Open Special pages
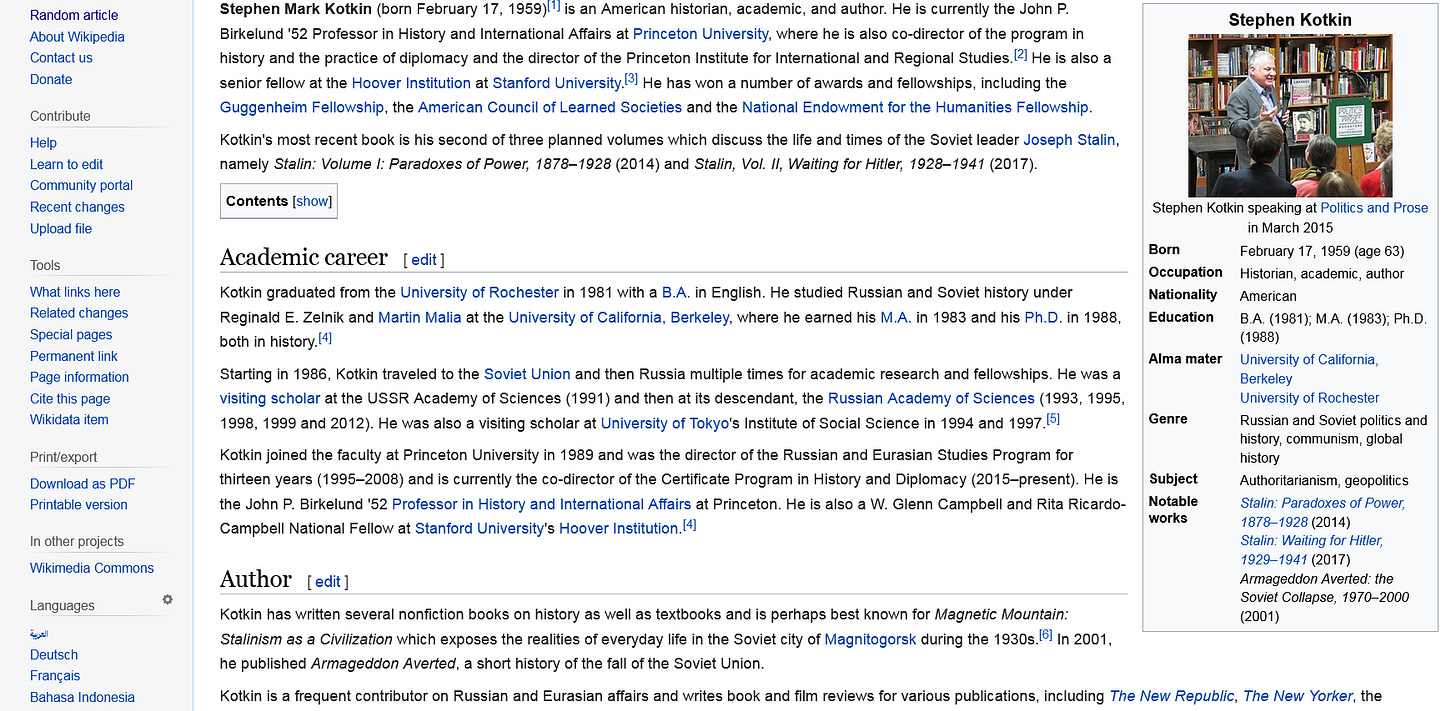Image resolution: width=1456 pixels, height=711 pixels. pos(71,335)
